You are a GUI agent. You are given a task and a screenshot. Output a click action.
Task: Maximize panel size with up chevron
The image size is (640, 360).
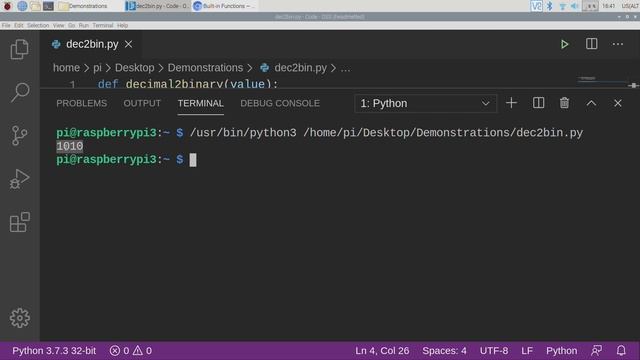[591, 103]
